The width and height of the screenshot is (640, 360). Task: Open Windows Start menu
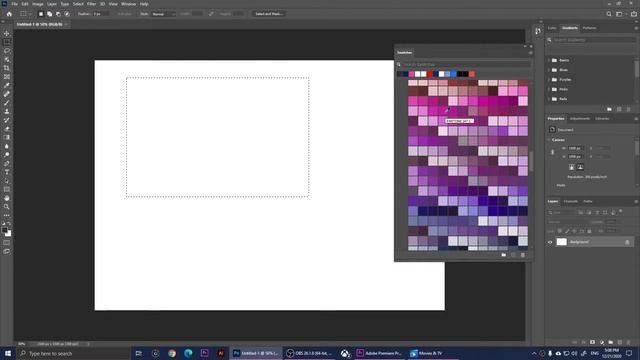8,353
